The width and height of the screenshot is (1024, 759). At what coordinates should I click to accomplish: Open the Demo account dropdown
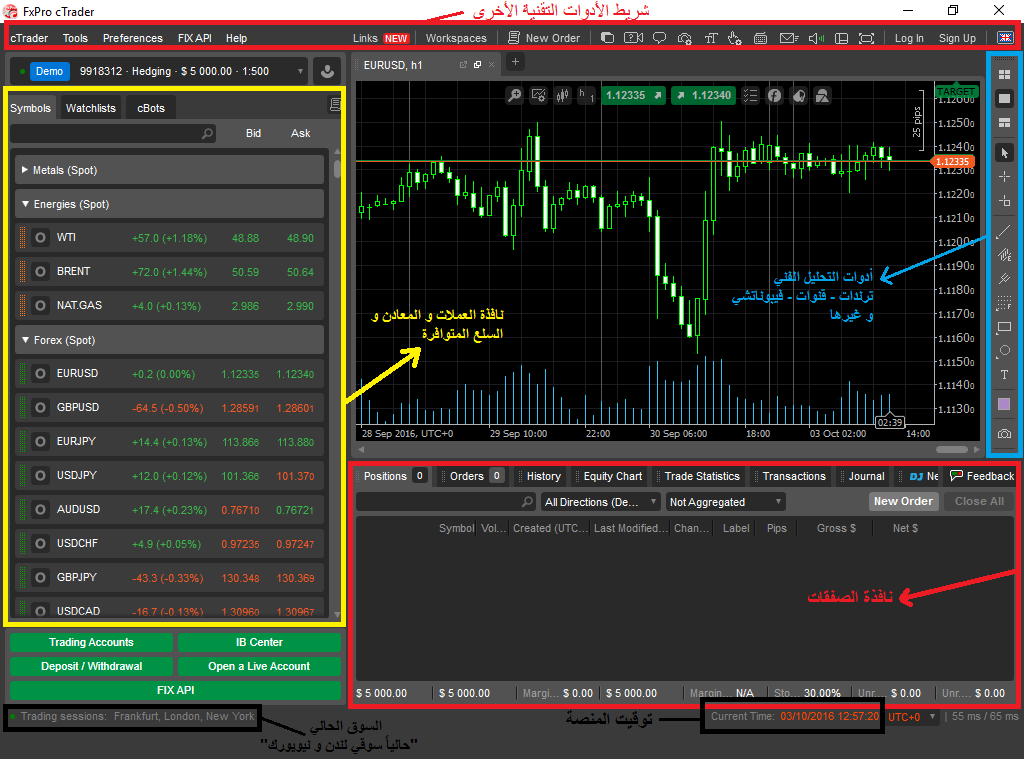300,71
